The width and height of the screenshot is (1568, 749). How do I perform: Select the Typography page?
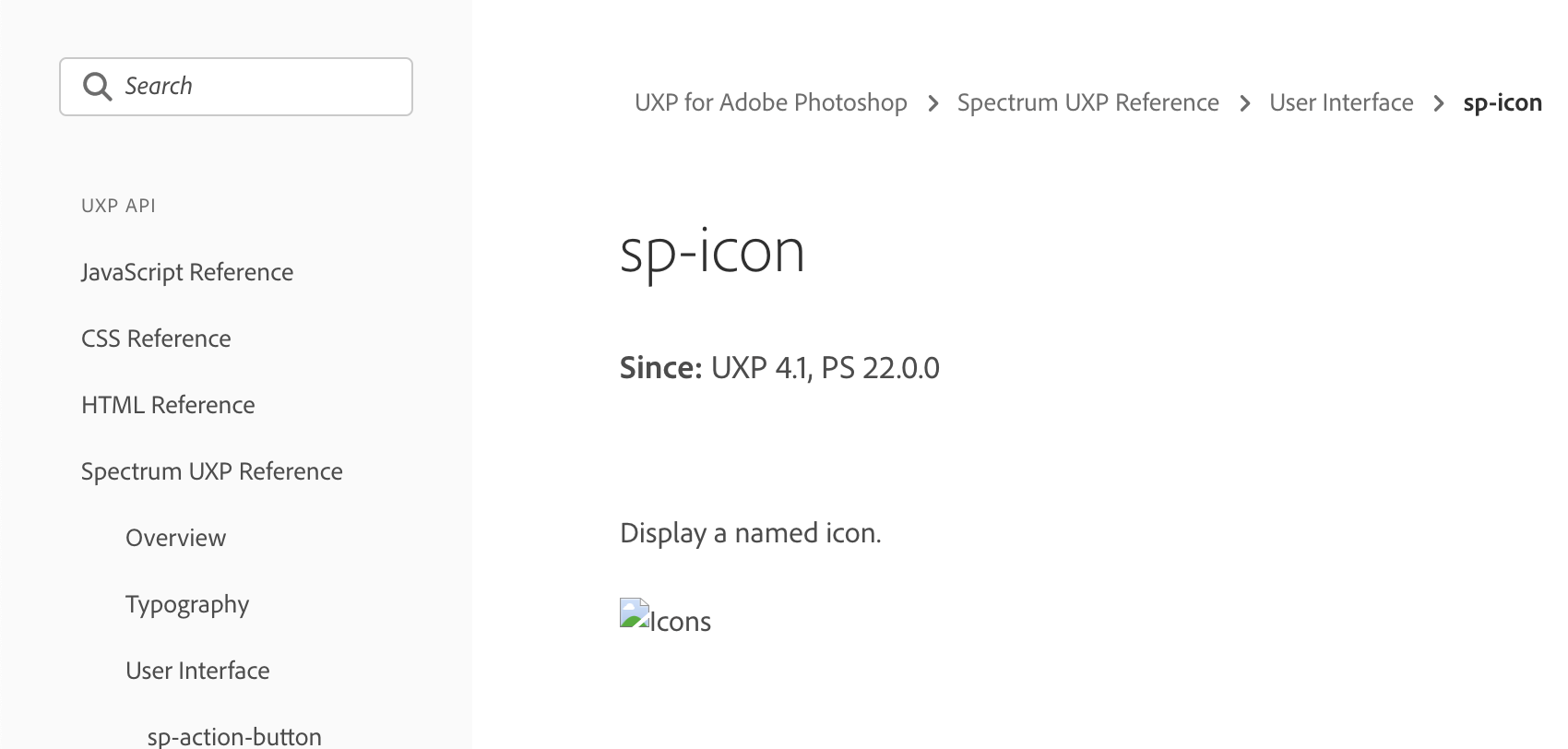tap(187, 604)
